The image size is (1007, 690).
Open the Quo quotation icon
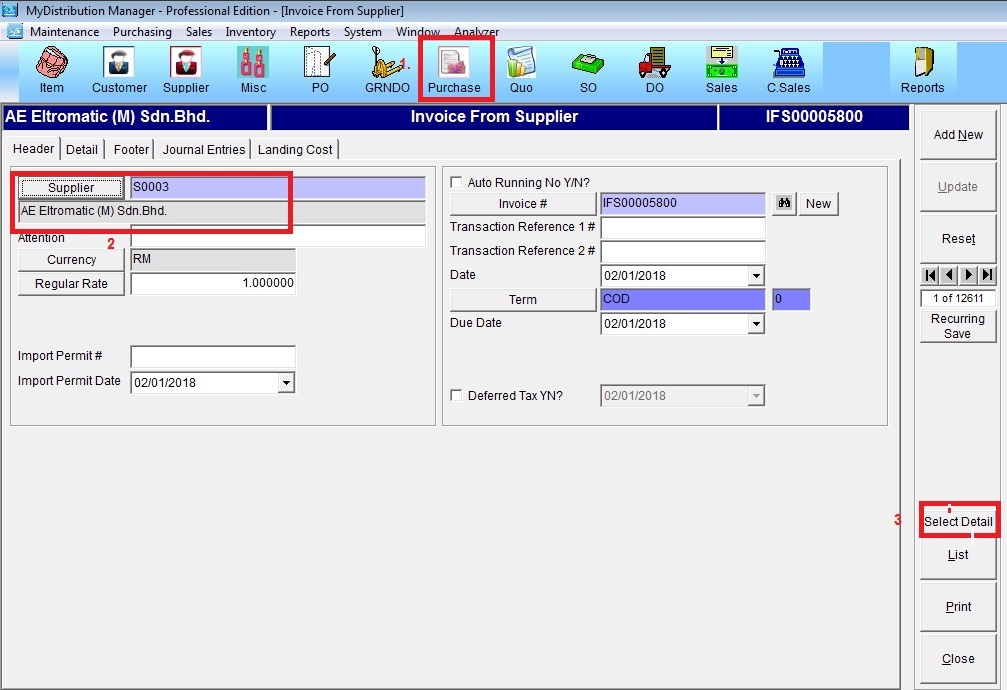(x=521, y=70)
